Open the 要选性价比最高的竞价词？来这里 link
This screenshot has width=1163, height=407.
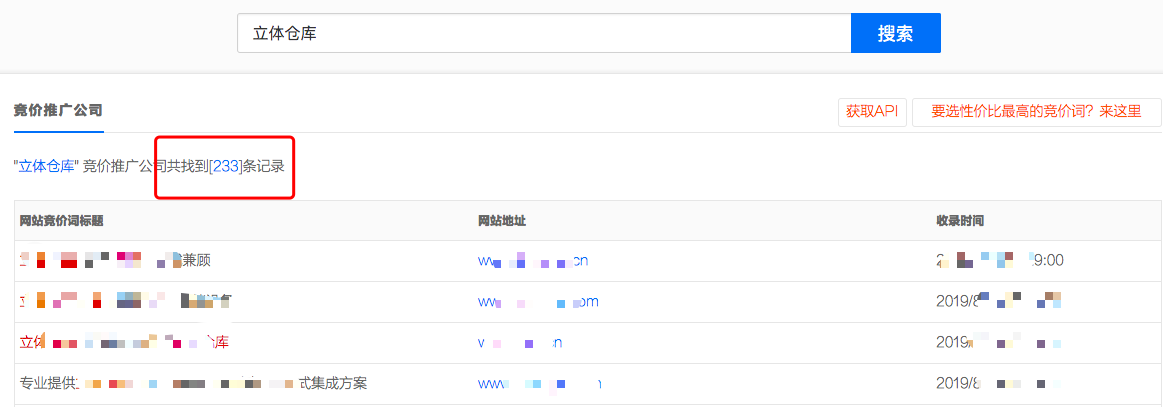(1036, 112)
